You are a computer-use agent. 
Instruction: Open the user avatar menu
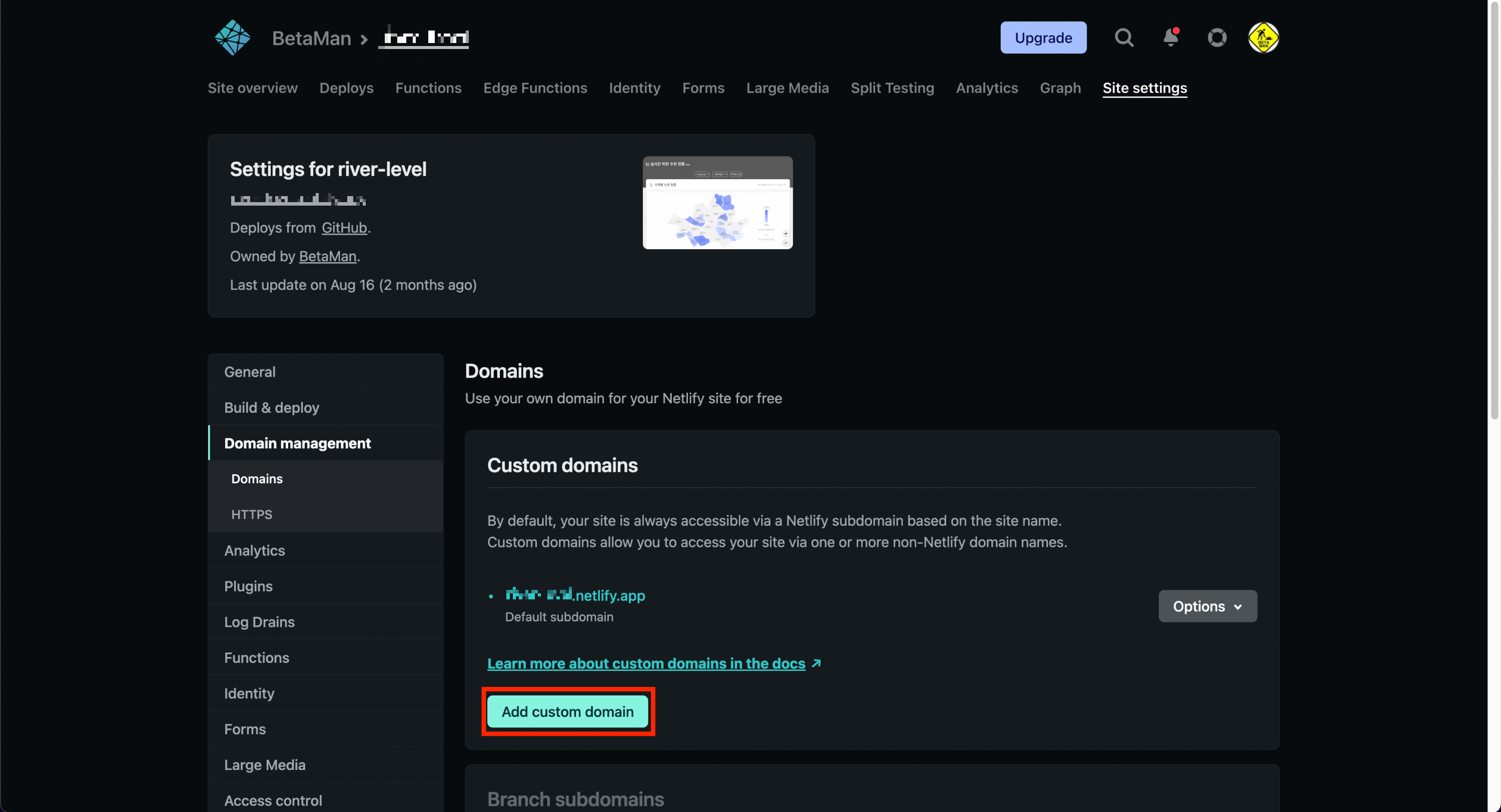pos(1263,38)
